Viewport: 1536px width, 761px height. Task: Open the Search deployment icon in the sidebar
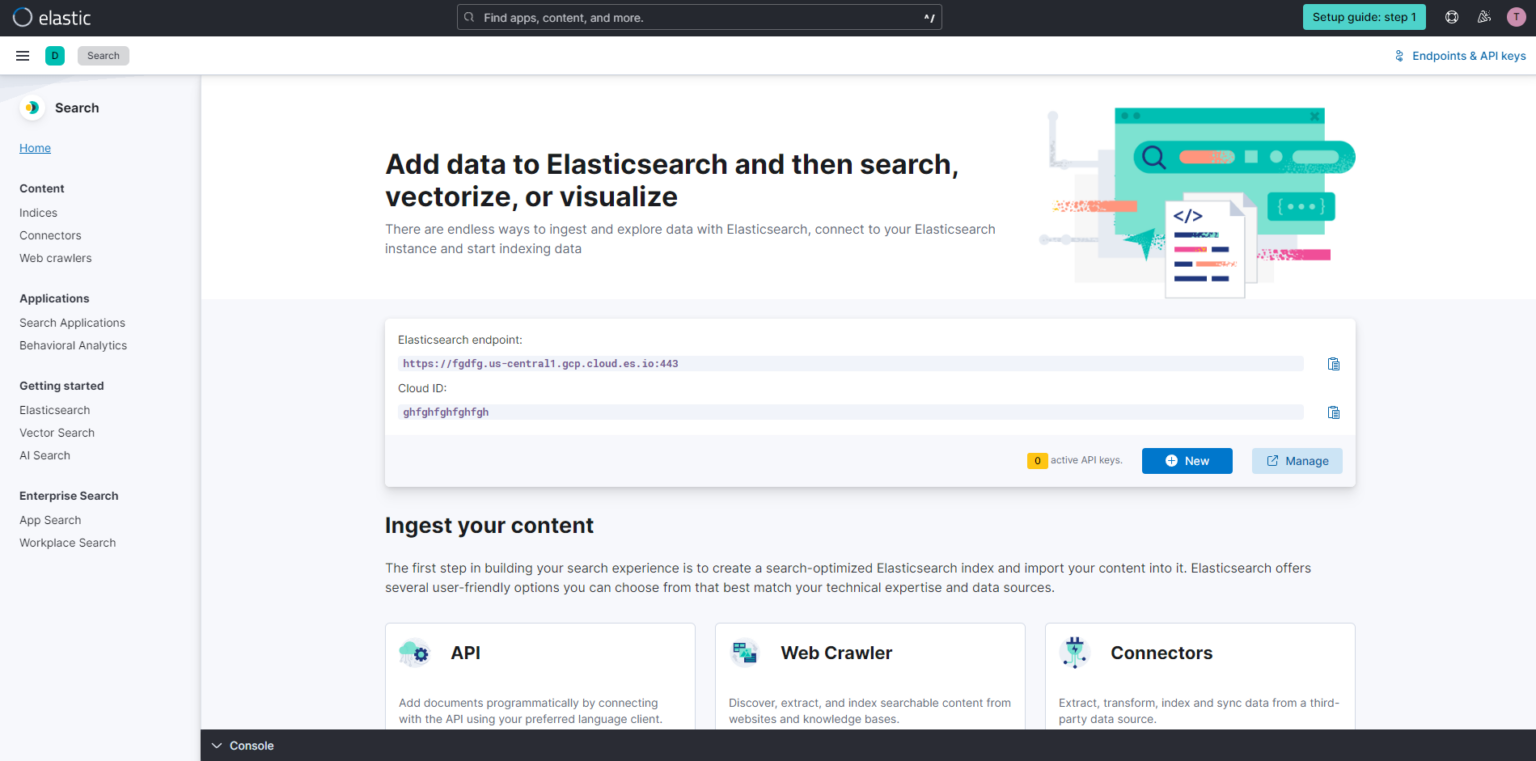pos(31,107)
